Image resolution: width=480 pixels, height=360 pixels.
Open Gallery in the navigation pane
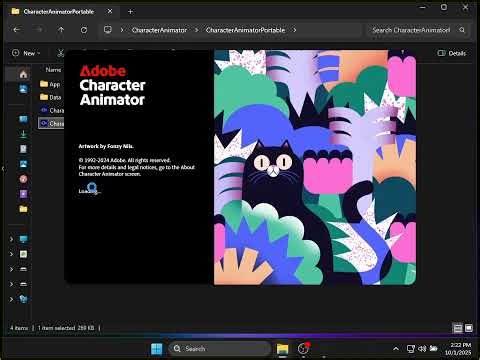[x=23, y=89]
